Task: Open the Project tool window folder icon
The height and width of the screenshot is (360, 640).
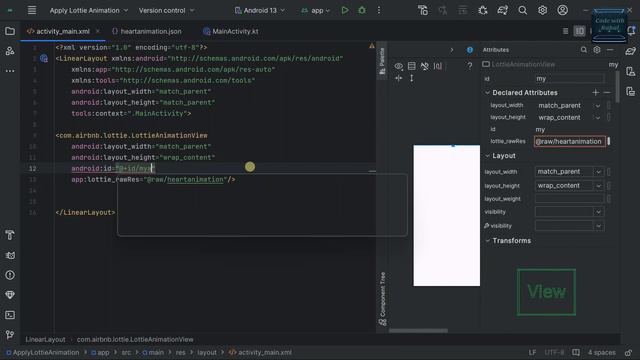Action: pos(10,31)
